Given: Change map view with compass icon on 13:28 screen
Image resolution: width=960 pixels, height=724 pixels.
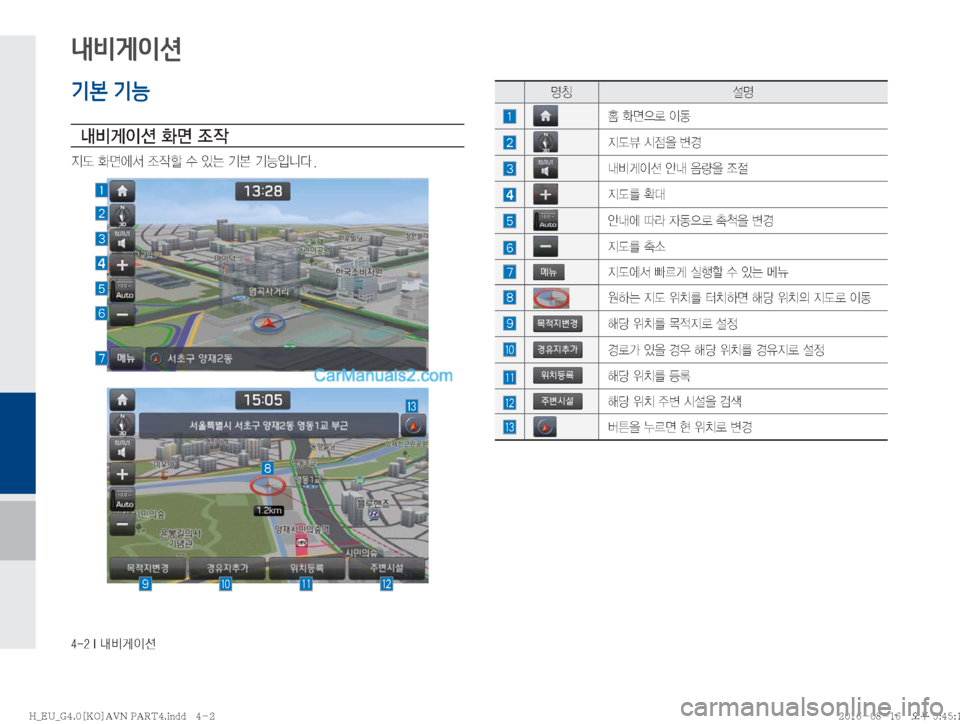Looking at the screenshot, I should click(x=122, y=215).
